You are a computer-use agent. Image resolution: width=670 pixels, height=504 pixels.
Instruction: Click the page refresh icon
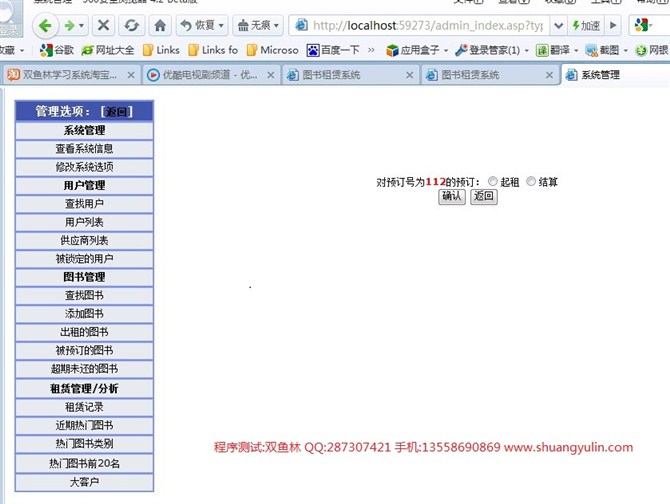131,25
